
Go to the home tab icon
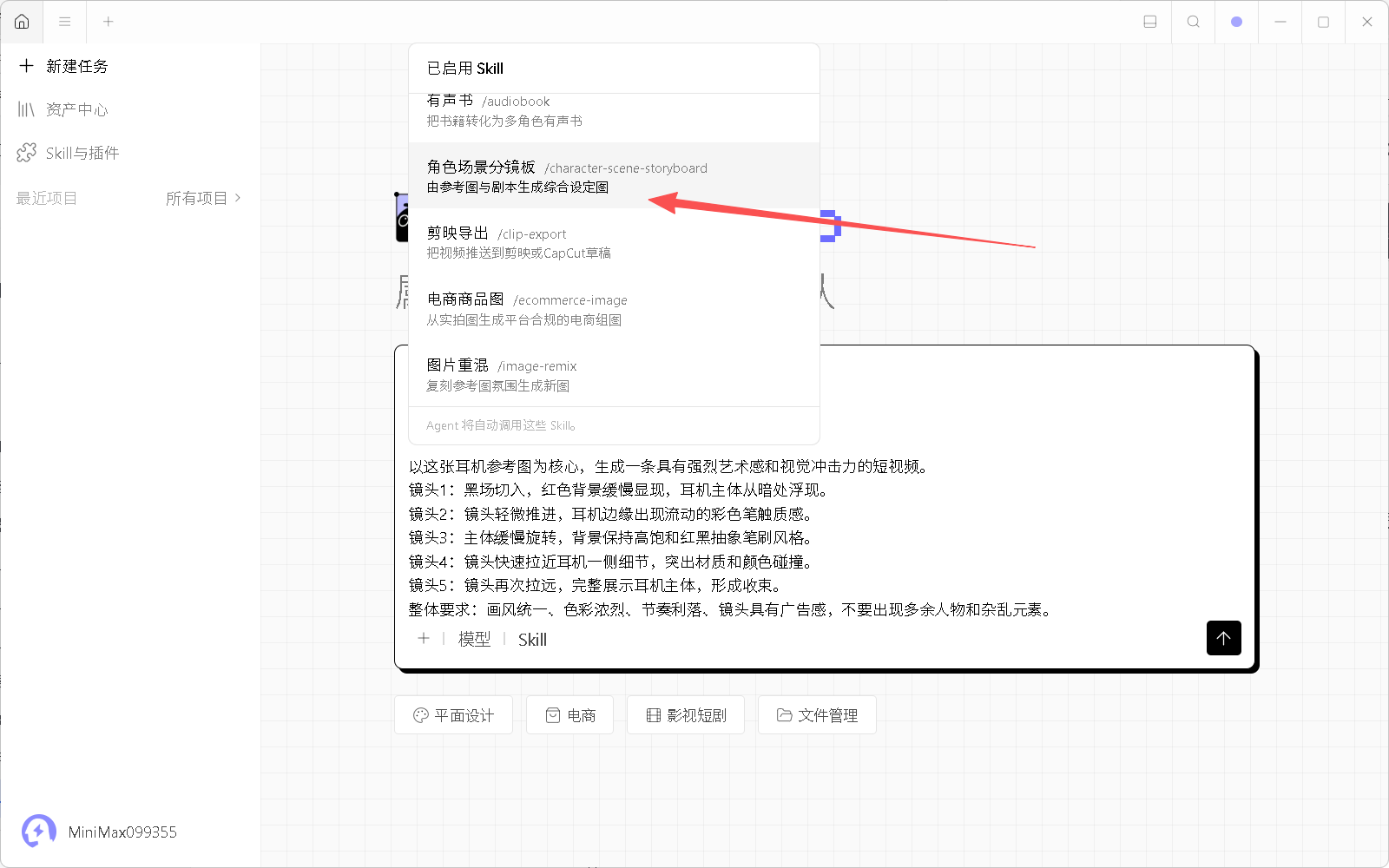click(x=22, y=22)
